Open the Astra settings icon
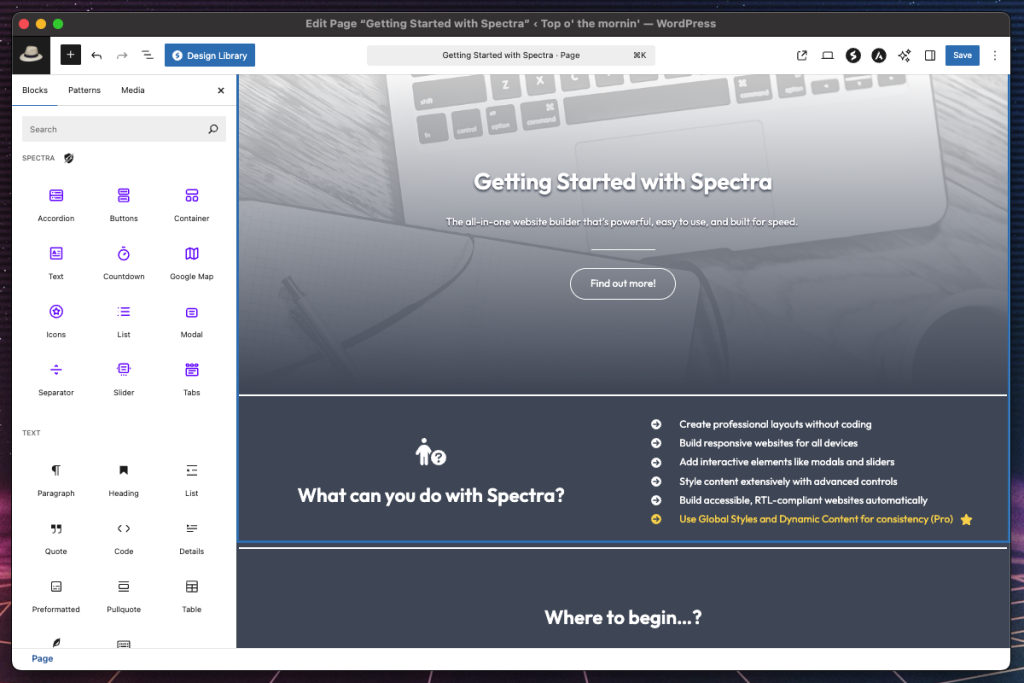 tap(879, 55)
